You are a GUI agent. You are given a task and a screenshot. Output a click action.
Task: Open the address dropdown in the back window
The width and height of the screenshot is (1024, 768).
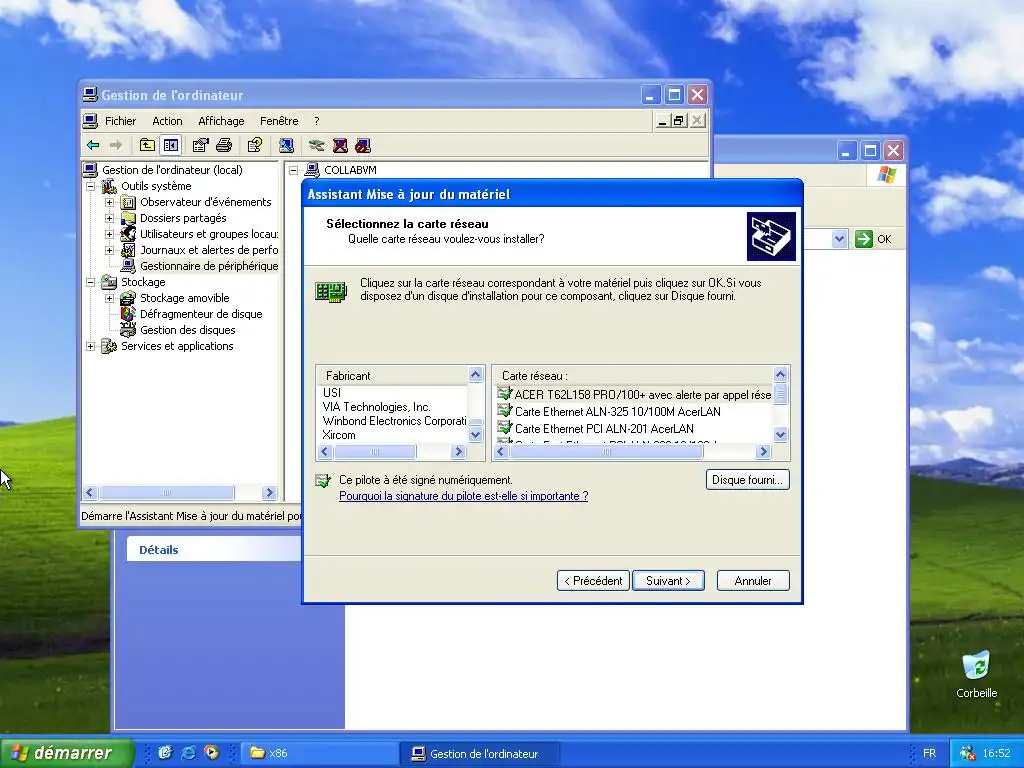[x=840, y=239]
